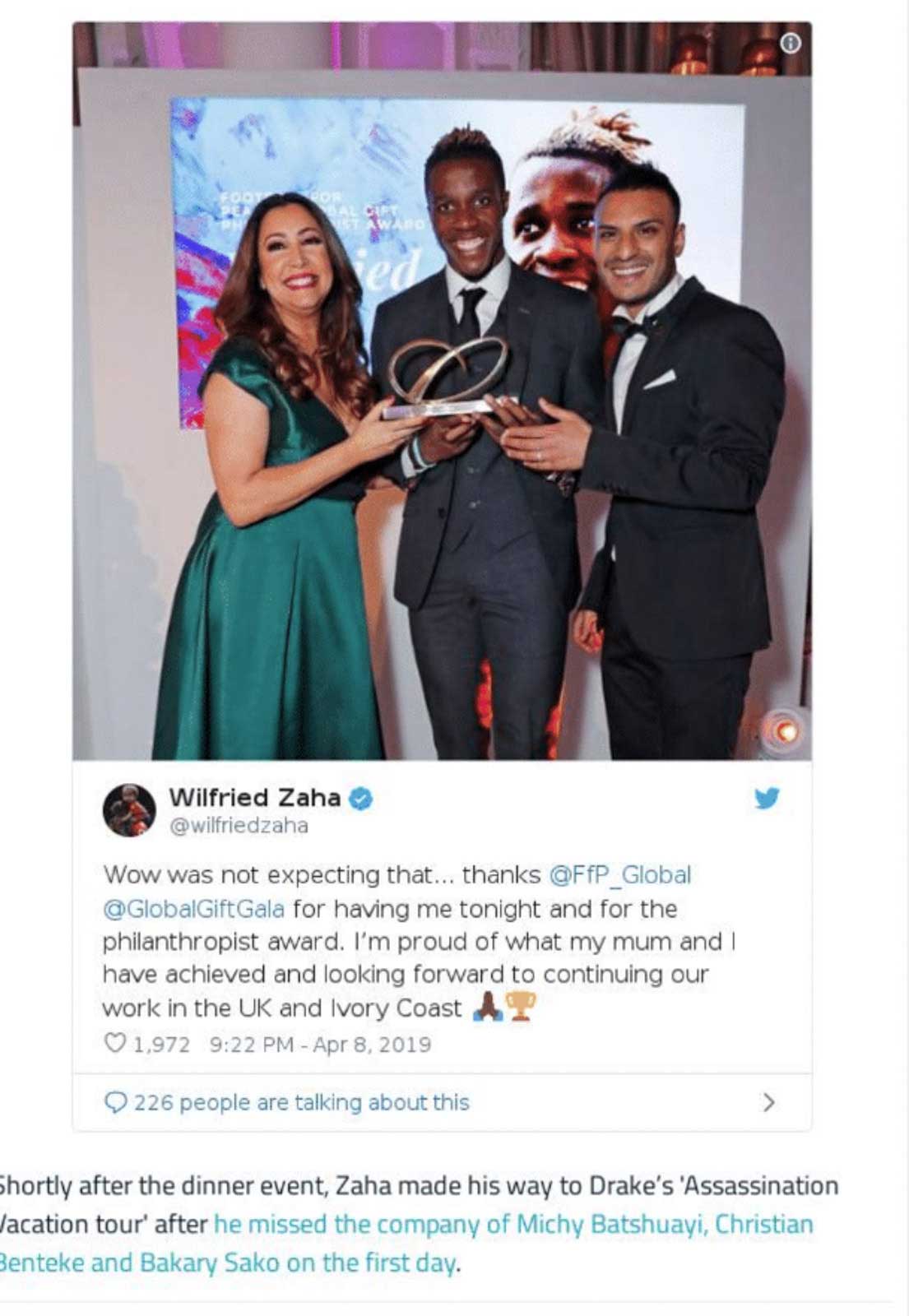Click the heart like icon

point(115,1043)
